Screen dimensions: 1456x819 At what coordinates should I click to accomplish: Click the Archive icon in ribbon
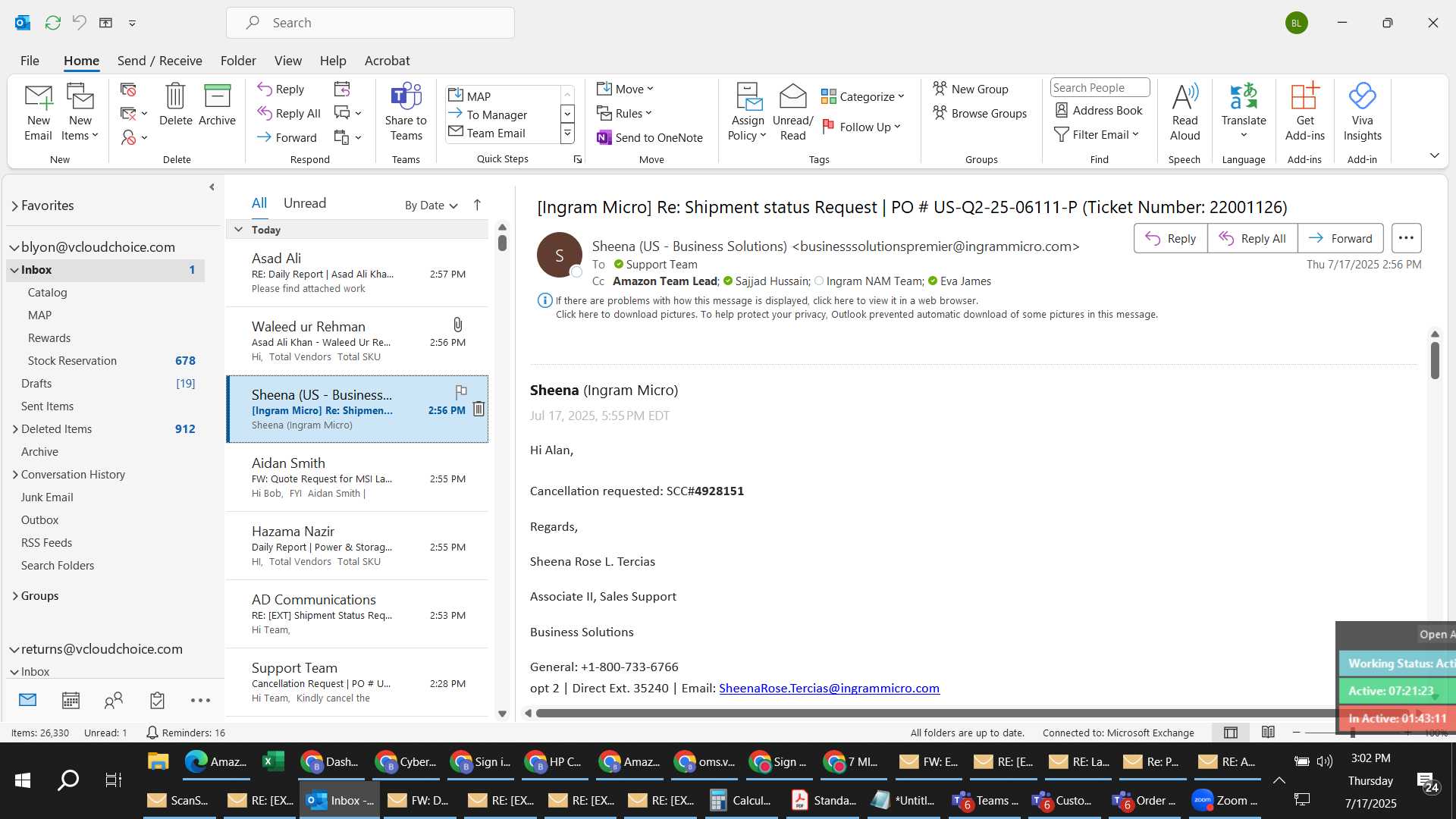click(217, 96)
